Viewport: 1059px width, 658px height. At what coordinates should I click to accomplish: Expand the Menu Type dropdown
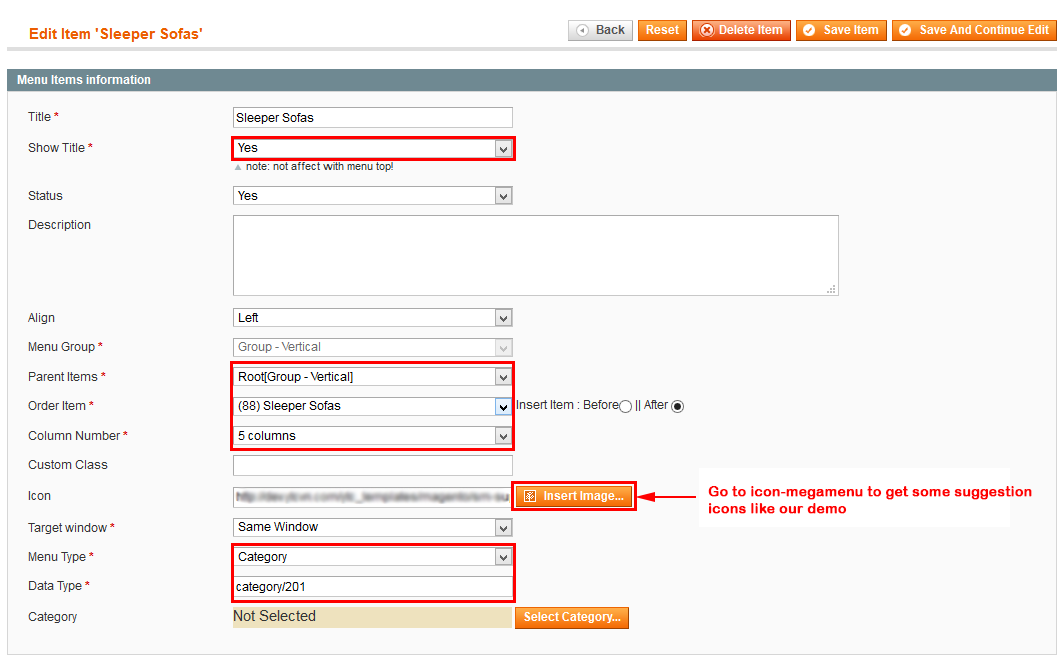[x=373, y=557]
